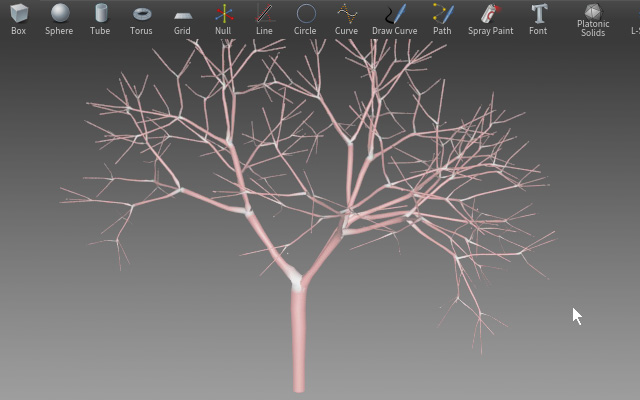Select the tree's main trunk in viewport

pos(298,341)
